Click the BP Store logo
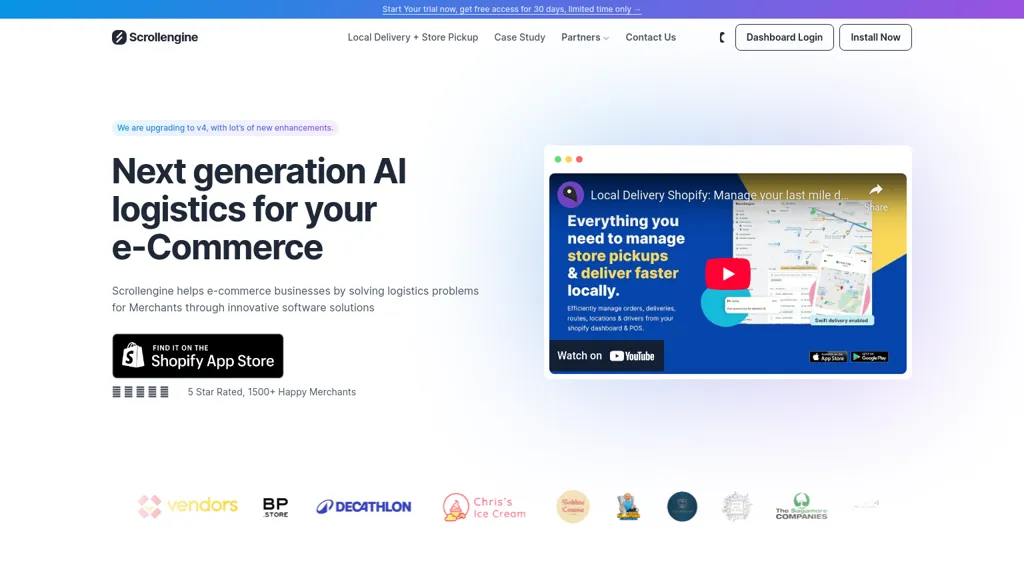The width and height of the screenshot is (1024, 576). pos(276,507)
